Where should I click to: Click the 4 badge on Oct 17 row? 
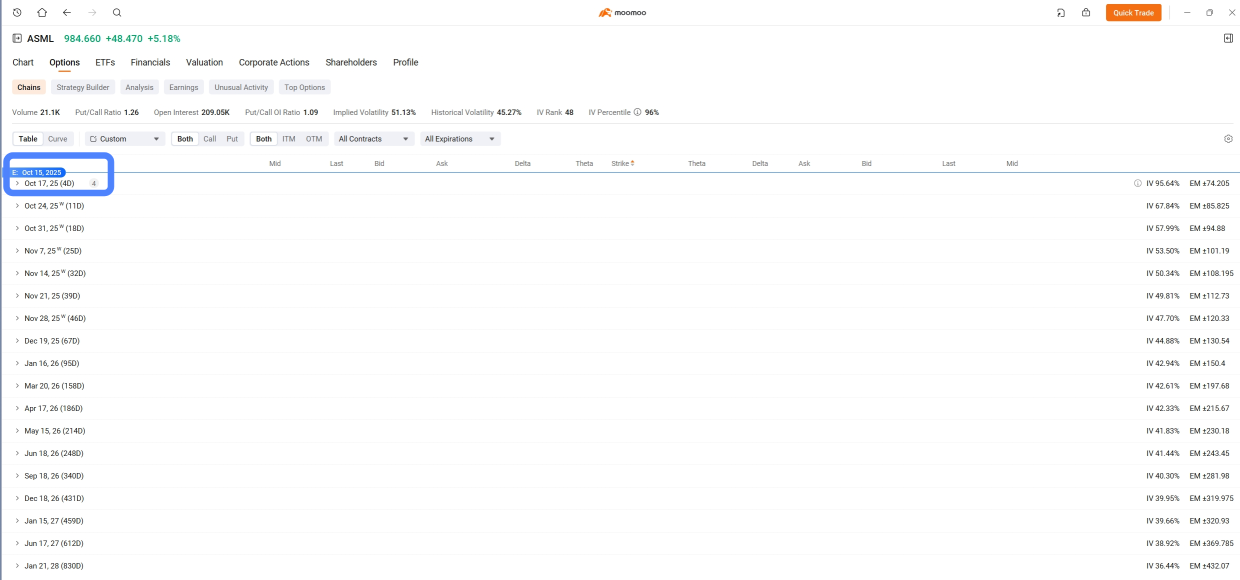[94, 183]
